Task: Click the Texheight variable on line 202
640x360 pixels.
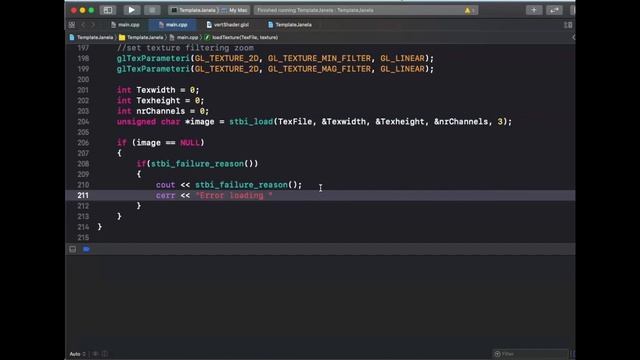Action: tap(158, 100)
